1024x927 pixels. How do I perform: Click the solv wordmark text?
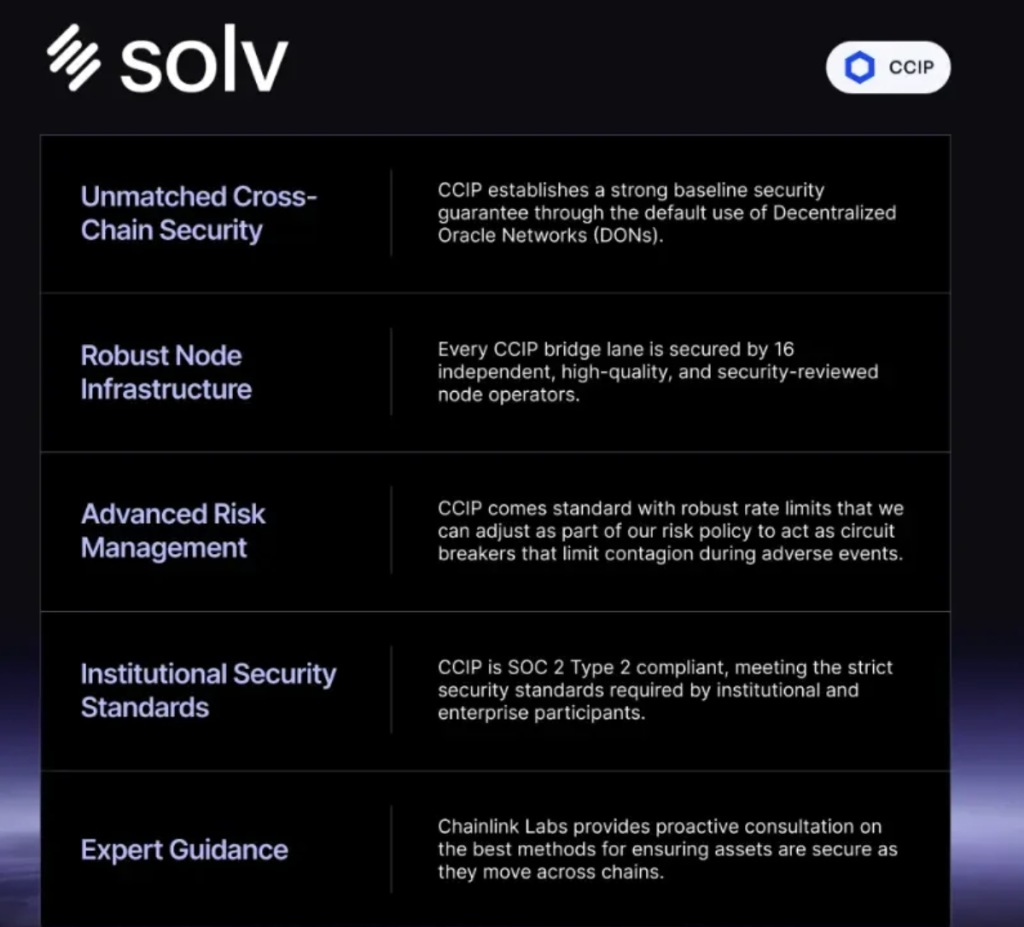pyautogui.click(x=204, y=59)
